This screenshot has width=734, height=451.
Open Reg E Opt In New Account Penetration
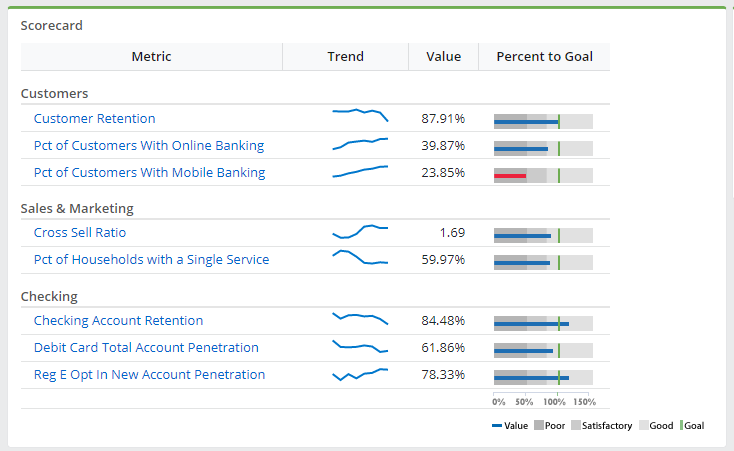click(x=149, y=375)
